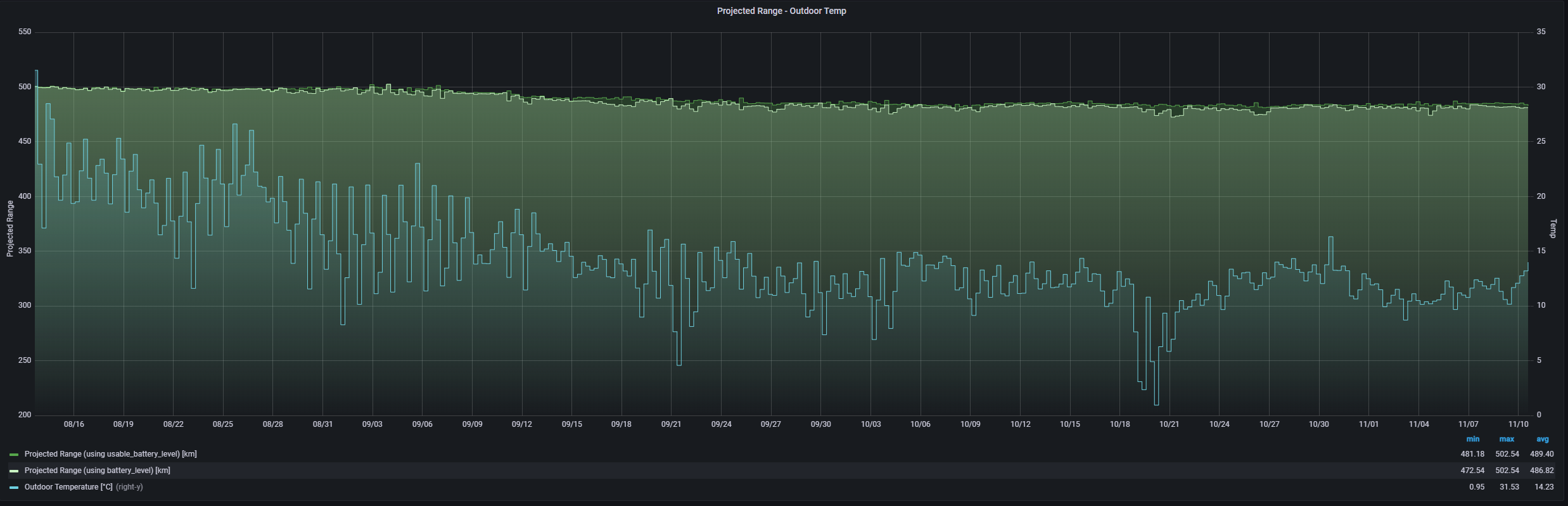Click the Projected Range left axis title
This screenshot has width=1568, height=506.
pos(10,229)
